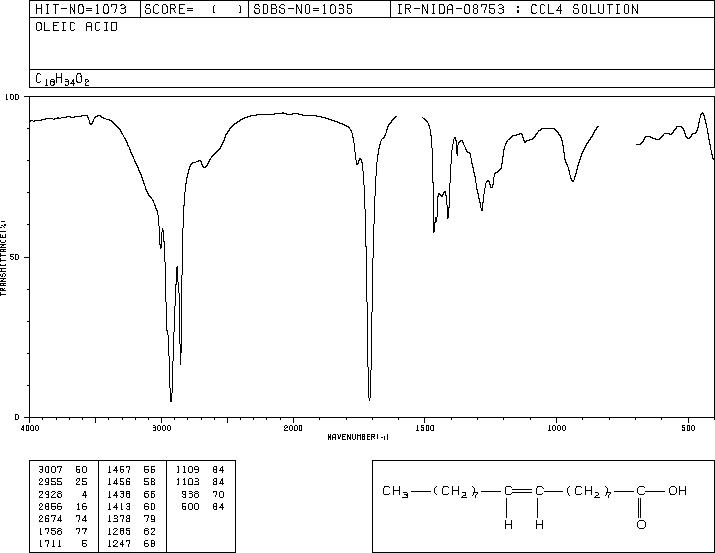Click the C=C double bond in structure
Screen dimensions: 715x553
[x=524, y=491]
